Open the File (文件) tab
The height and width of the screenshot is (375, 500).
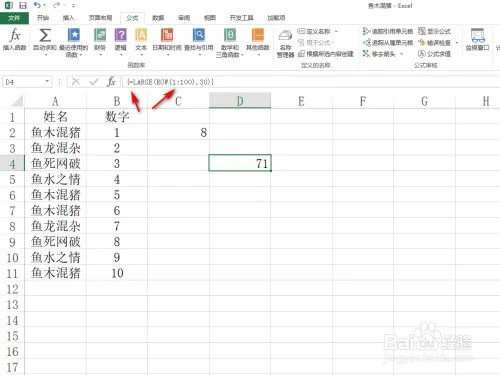point(14,18)
